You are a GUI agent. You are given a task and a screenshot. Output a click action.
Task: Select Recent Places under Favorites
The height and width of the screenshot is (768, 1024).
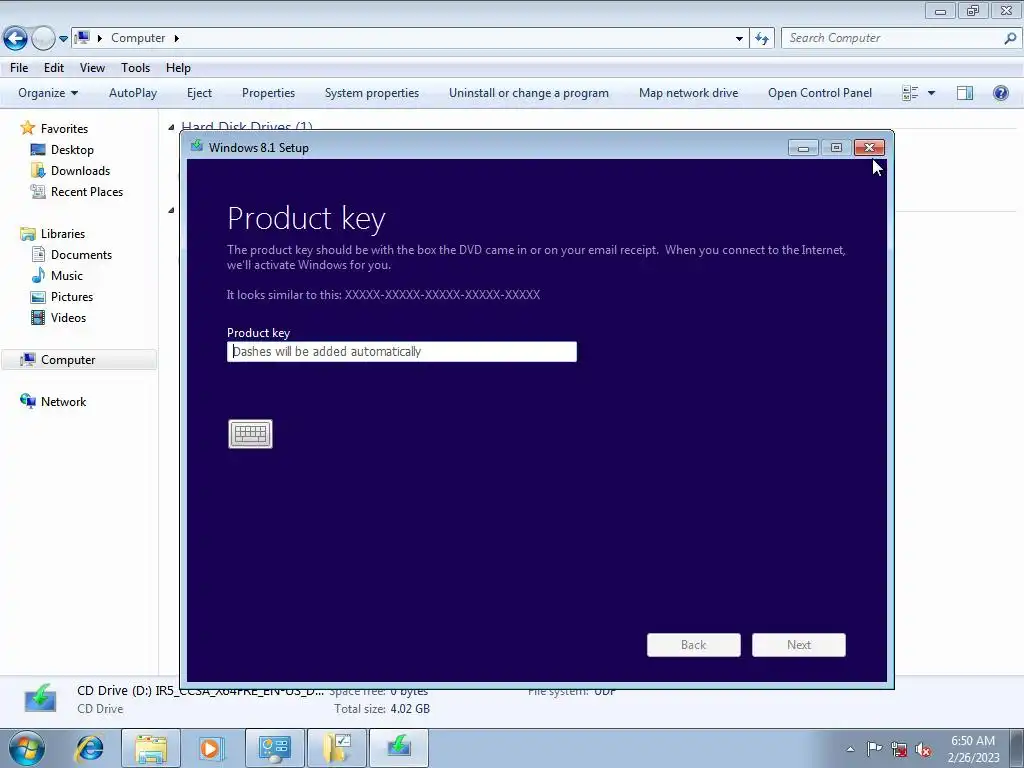tap(87, 191)
